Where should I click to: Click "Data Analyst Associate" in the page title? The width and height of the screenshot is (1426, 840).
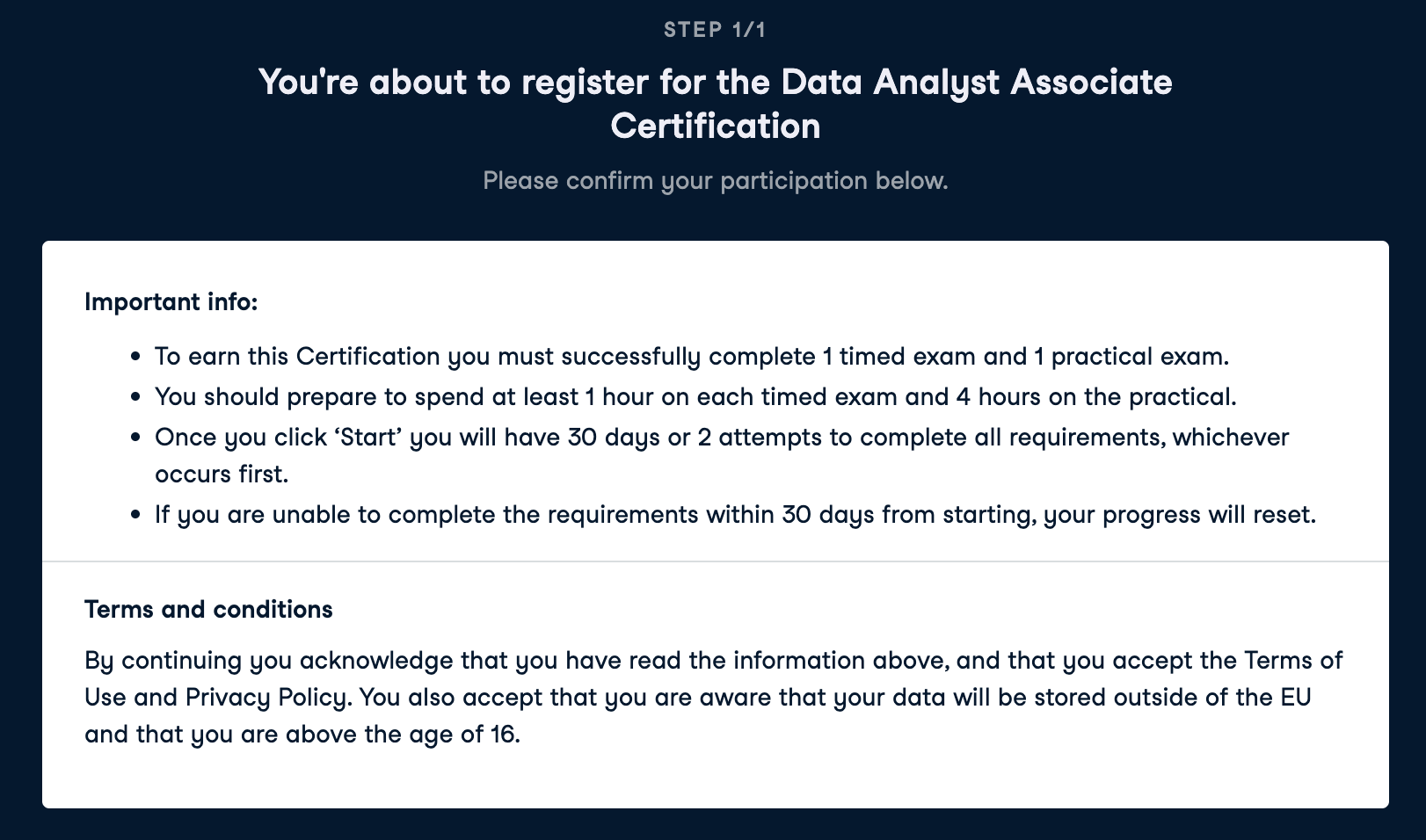pyautogui.click(x=976, y=82)
